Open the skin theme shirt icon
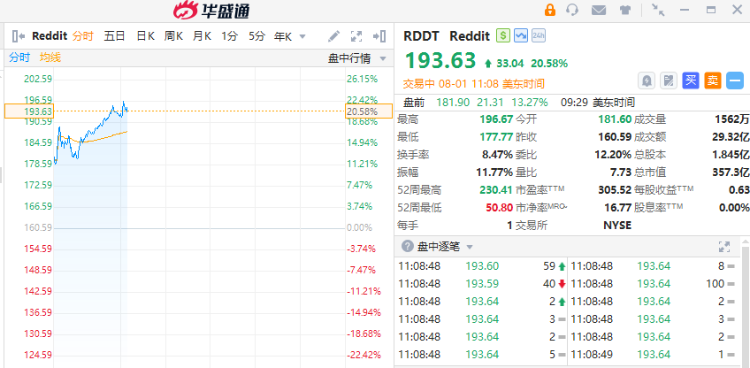This screenshot has height=368, width=750. pyautogui.click(x=625, y=10)
